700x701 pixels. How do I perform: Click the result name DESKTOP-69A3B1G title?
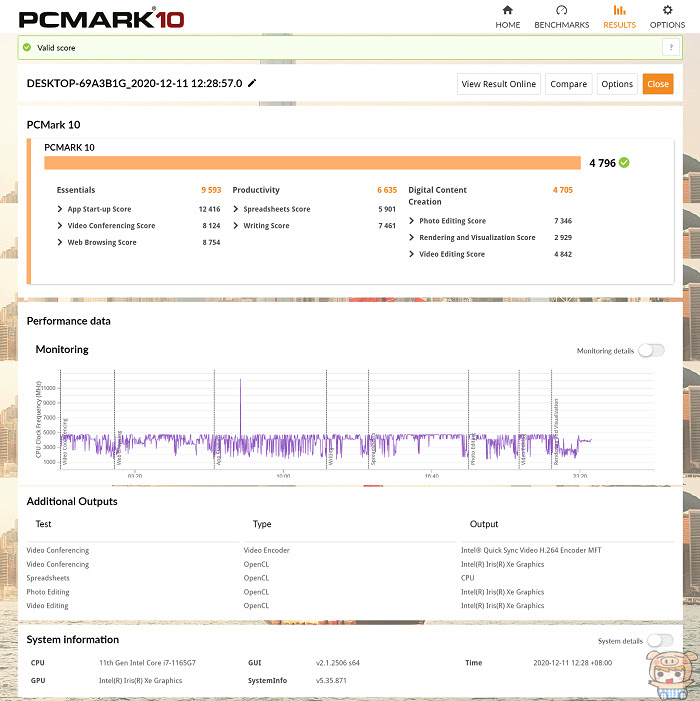[x=134, y=83]
